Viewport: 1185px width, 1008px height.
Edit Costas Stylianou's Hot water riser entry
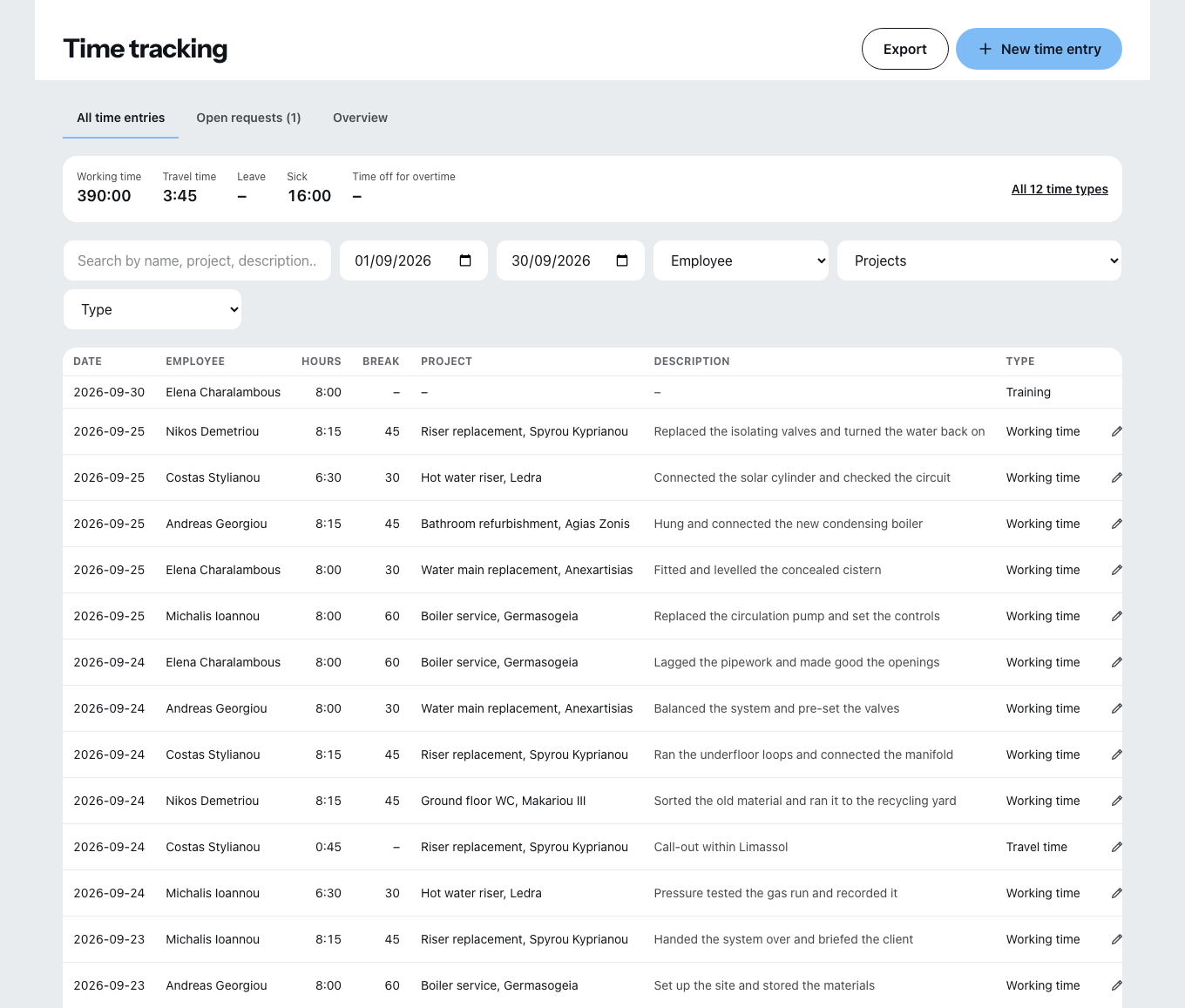1116,477
